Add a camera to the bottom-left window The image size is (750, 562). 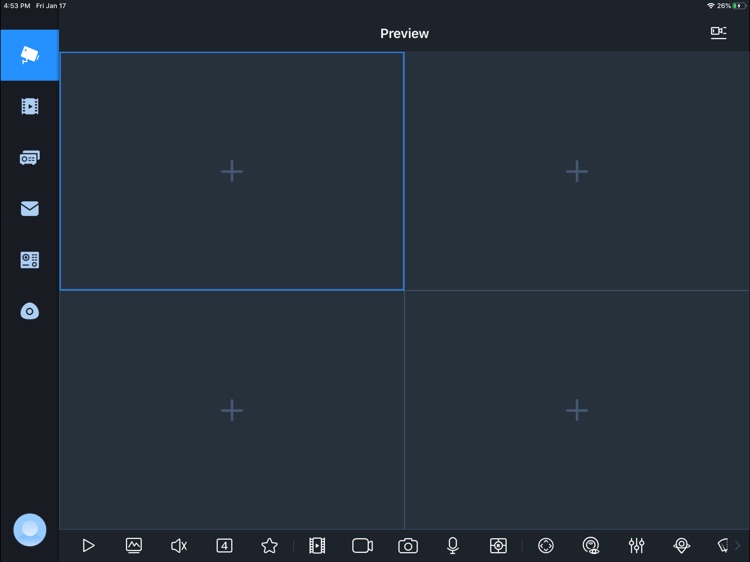click(x=232, y=410)
